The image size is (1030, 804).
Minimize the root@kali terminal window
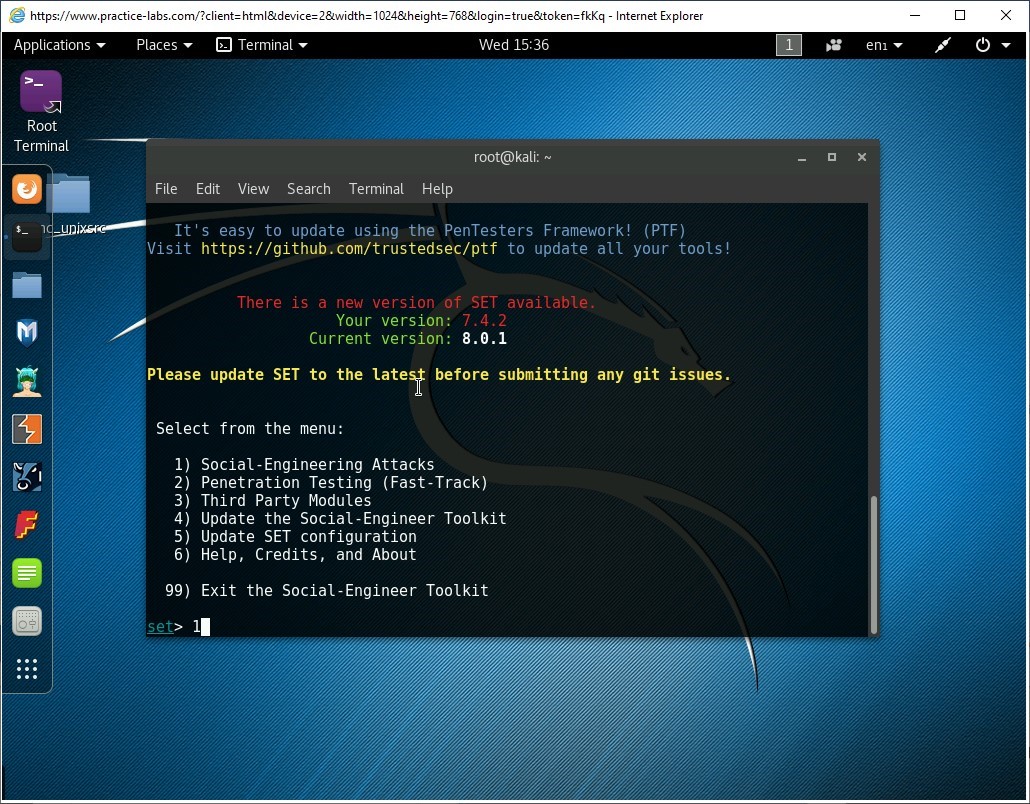click(802, 158)
